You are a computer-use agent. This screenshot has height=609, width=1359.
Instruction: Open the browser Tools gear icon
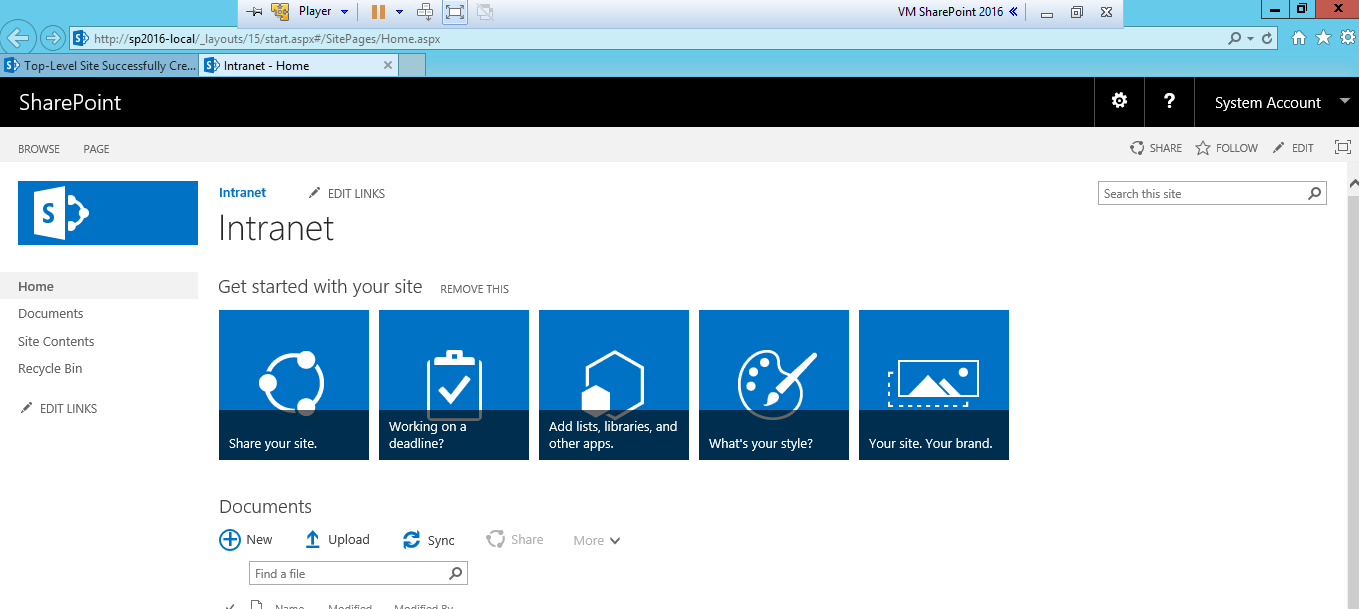(x=1347, y=38)
